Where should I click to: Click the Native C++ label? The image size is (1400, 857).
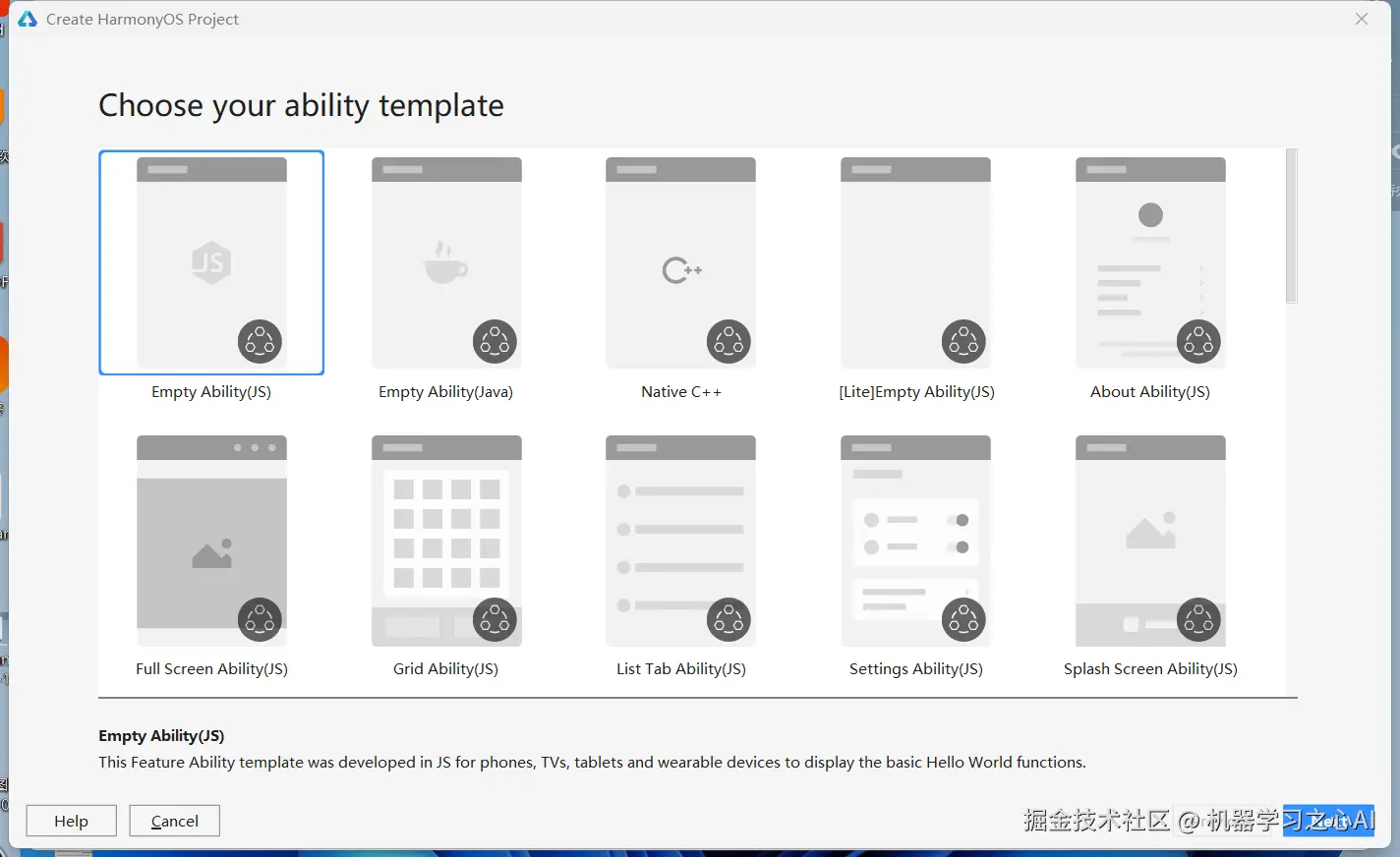(681, 391)
